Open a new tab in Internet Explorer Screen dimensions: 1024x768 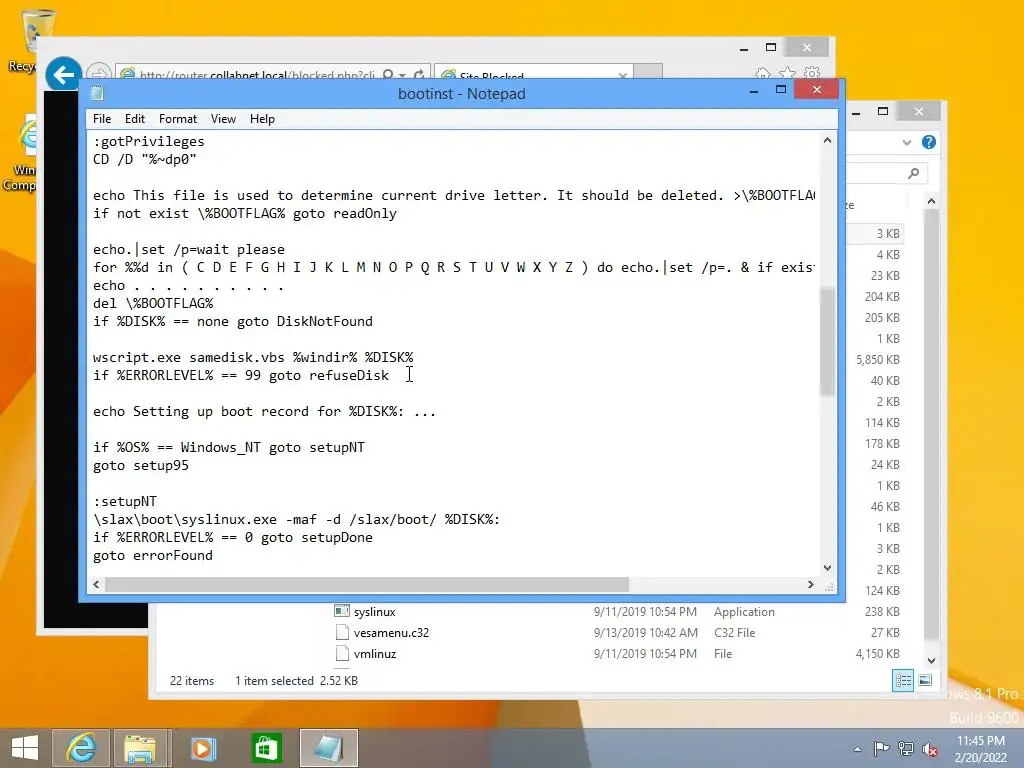648,72
